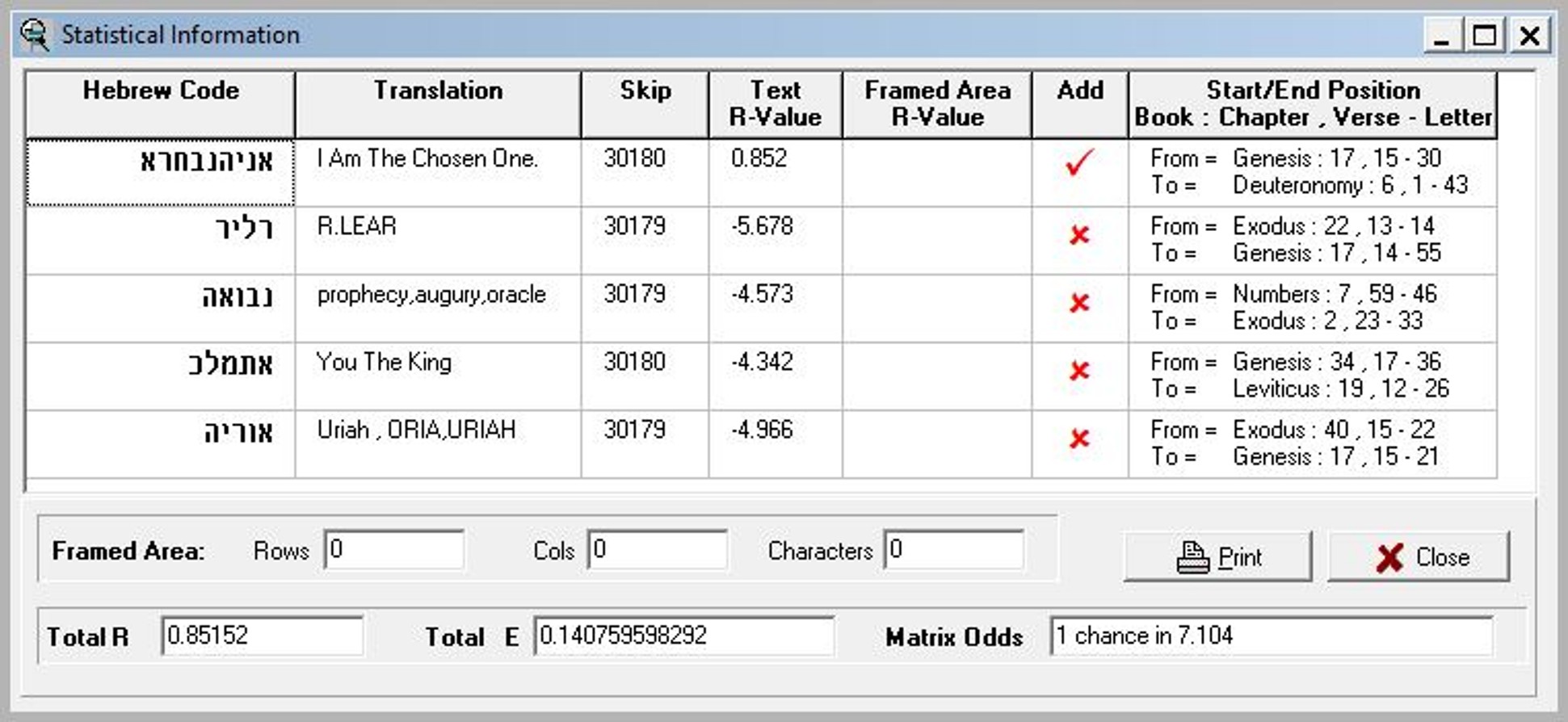
Task: Click the Hebrew Code column header
Action: click(161, 104)
